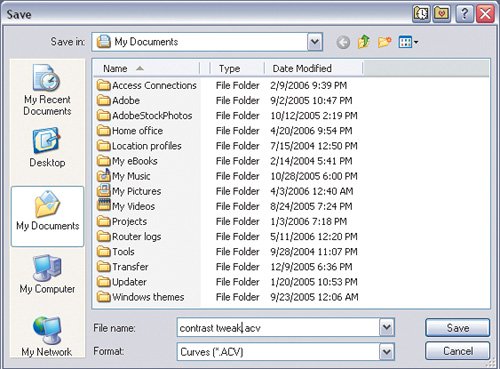Sort the list by Date Modified column
The image size is (500, 369).
pyautogui.click(x=313, y=68)
